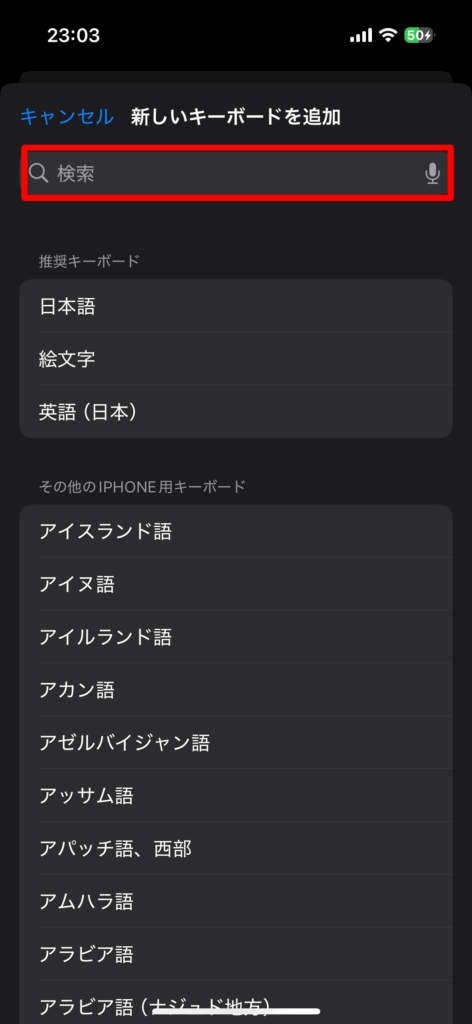The height and width of the screenshot is (1024, 472).
Task: Tap the cellular signal bars icon
Action: tap(361, 35)
